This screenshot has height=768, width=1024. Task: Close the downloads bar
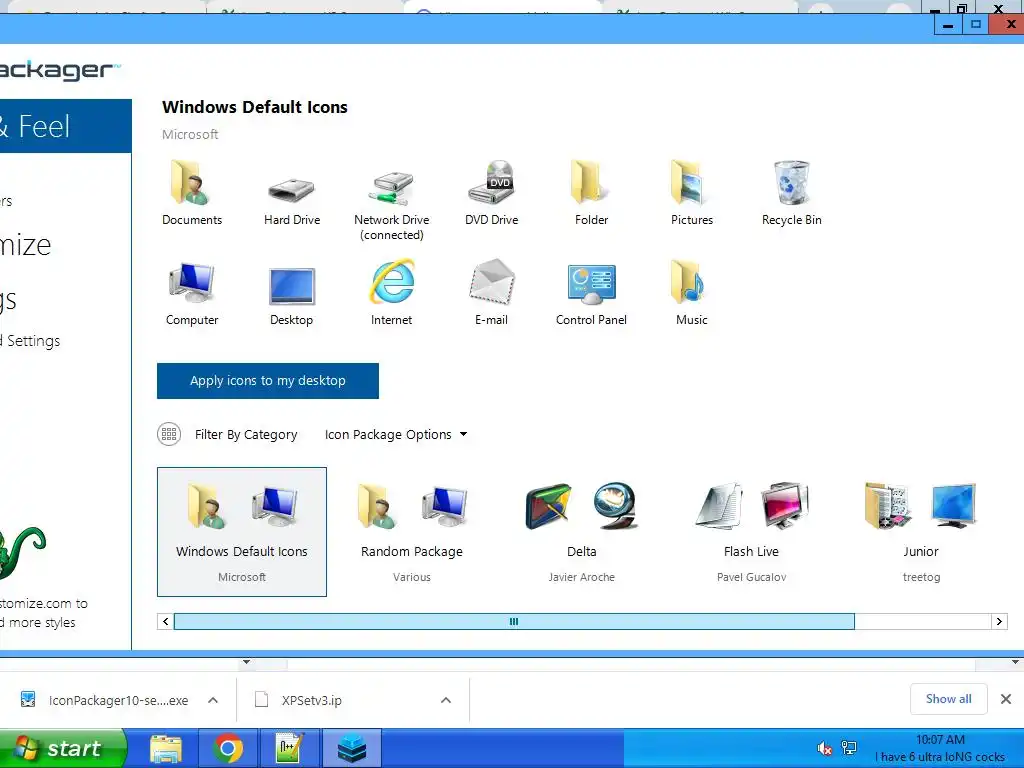(x=1006, y=699)
